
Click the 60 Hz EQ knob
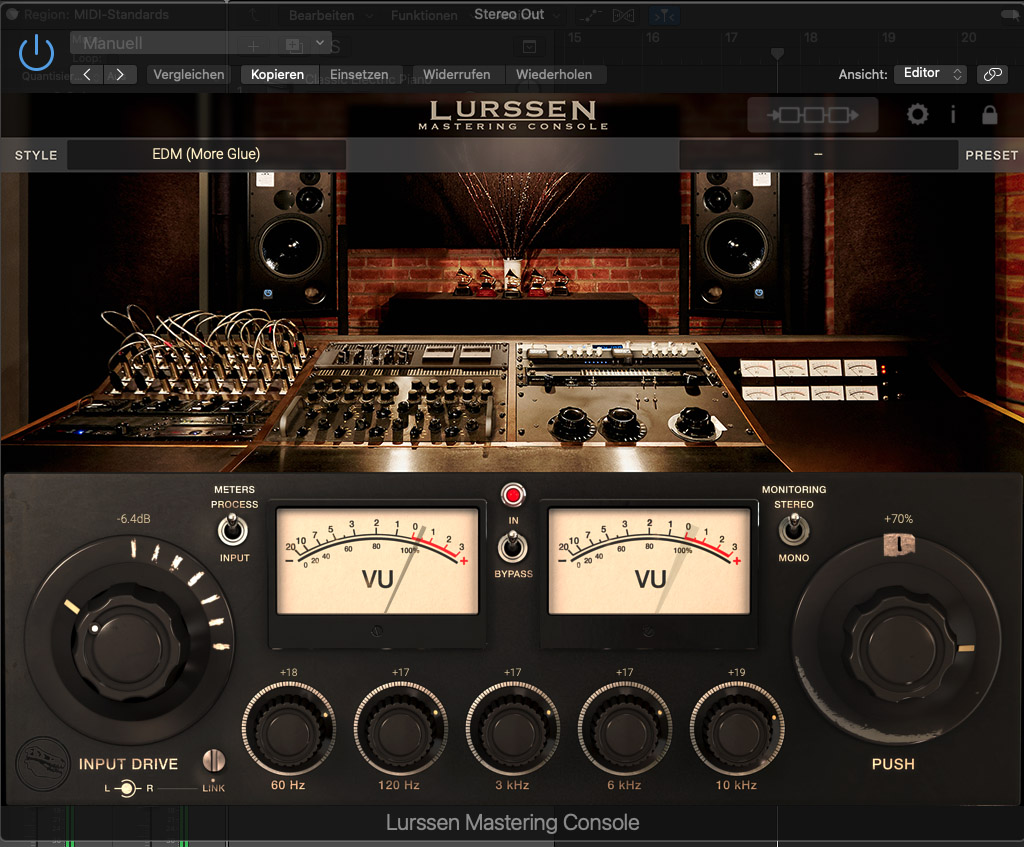click(x=288, y=728)
